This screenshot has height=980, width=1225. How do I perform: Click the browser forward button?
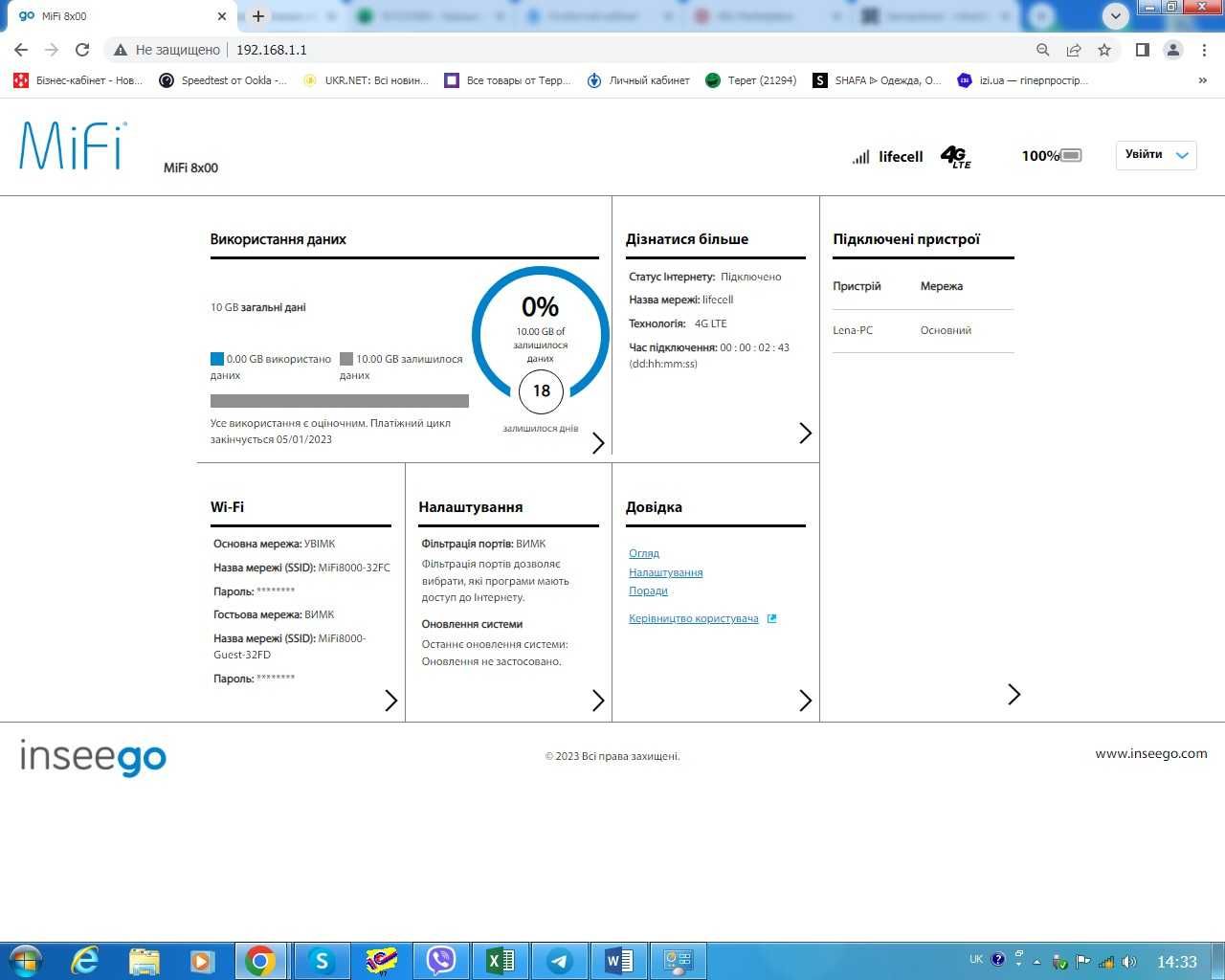(52, 50)
